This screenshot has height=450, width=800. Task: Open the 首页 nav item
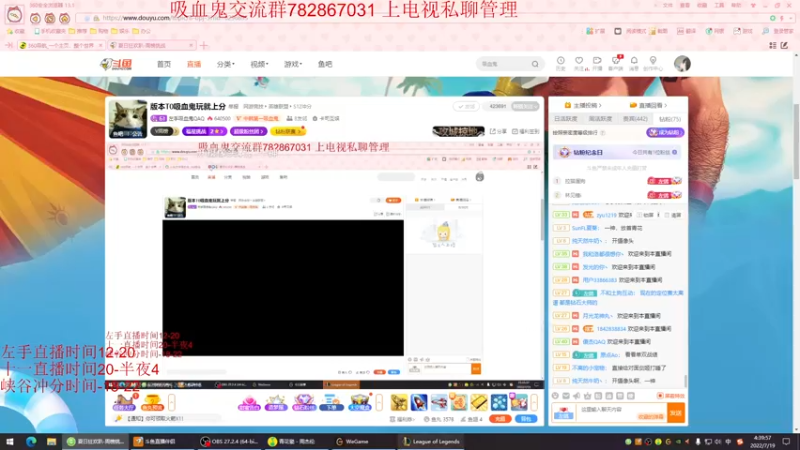tap(164, 64)
